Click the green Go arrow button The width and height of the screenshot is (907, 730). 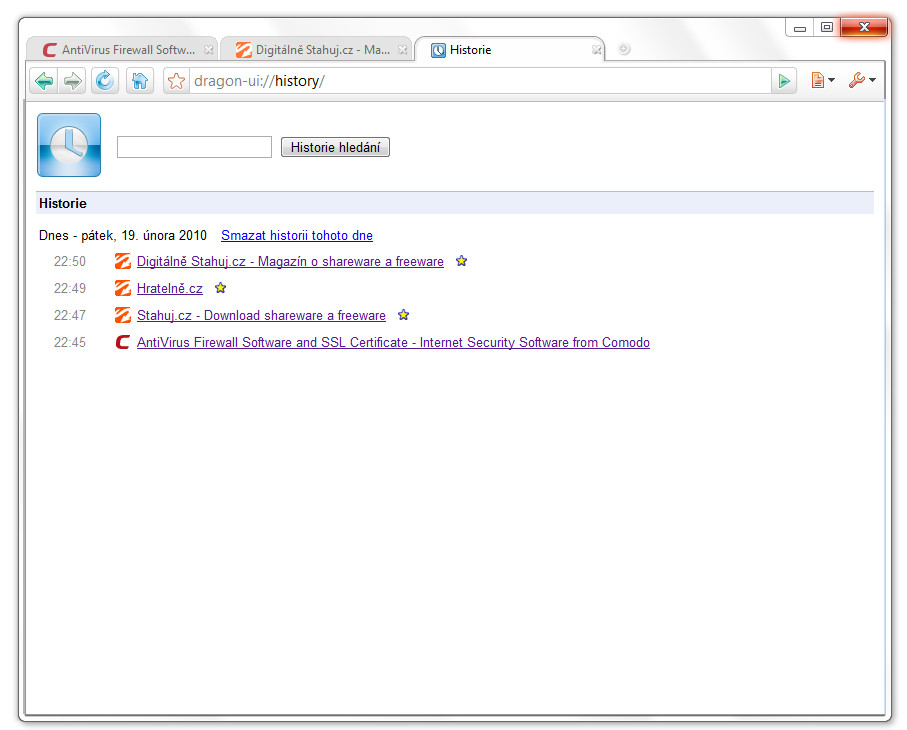tap(784, 81)
